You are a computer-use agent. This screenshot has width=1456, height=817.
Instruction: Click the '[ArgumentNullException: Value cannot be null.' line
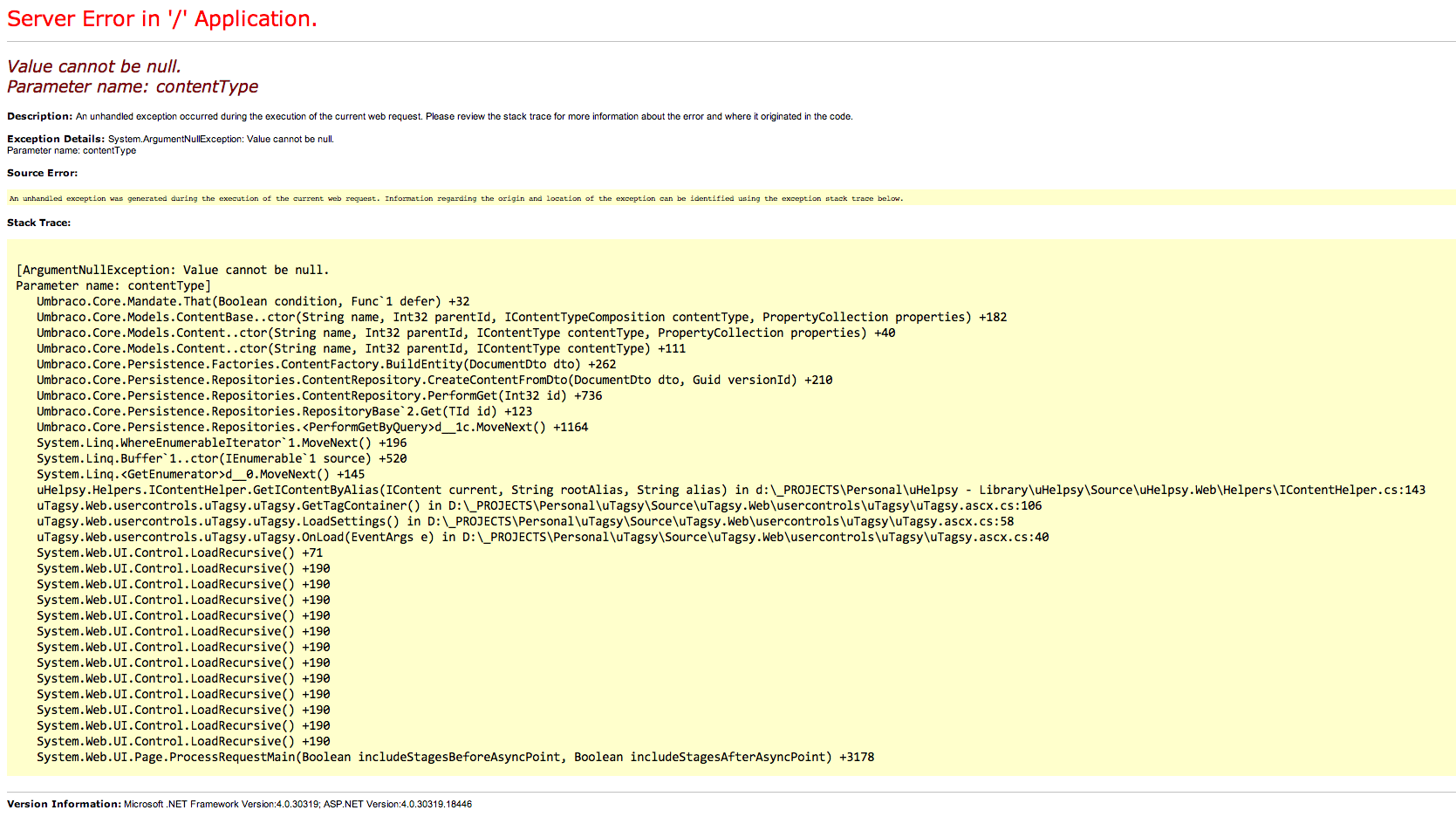coord(173,270)
